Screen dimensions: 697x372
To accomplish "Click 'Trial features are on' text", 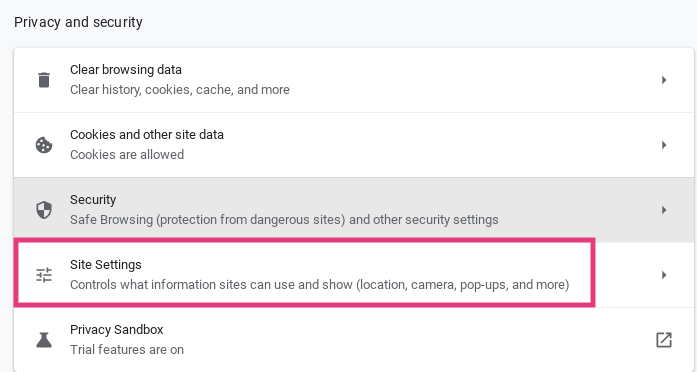I will coord(127,350).
